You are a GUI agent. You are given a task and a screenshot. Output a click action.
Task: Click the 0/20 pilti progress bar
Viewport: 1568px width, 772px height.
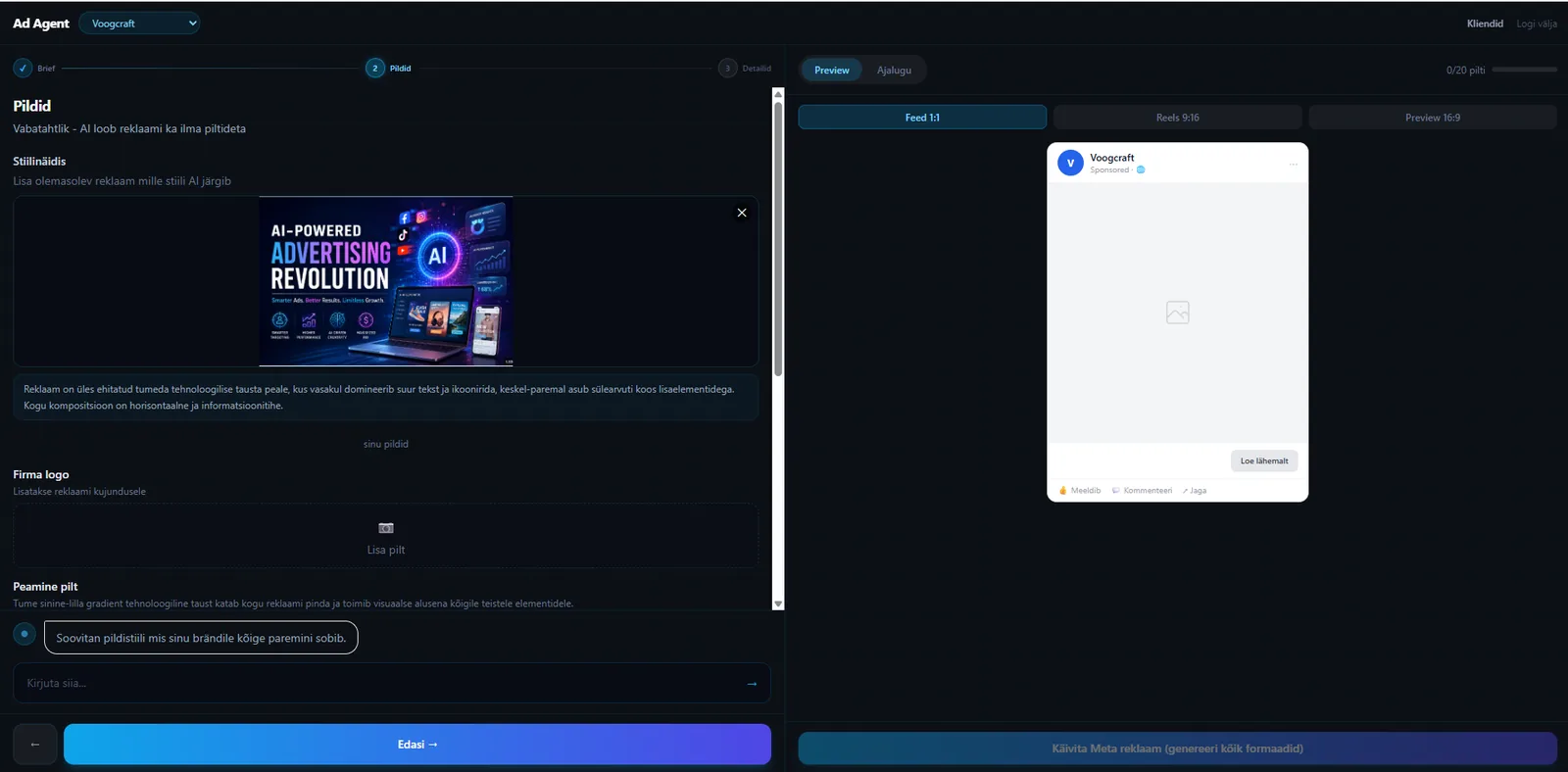click(x=1524, y=70)
